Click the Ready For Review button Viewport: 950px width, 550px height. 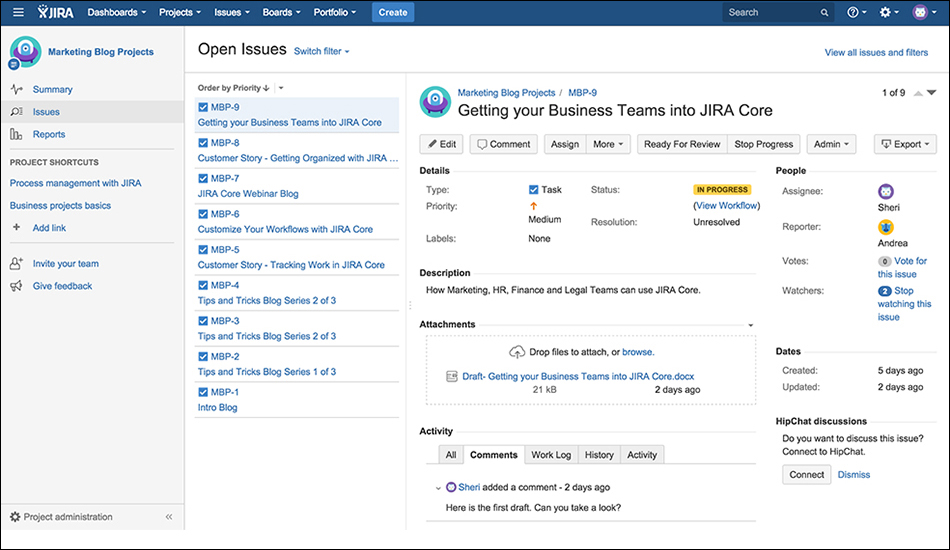point(682,144)
